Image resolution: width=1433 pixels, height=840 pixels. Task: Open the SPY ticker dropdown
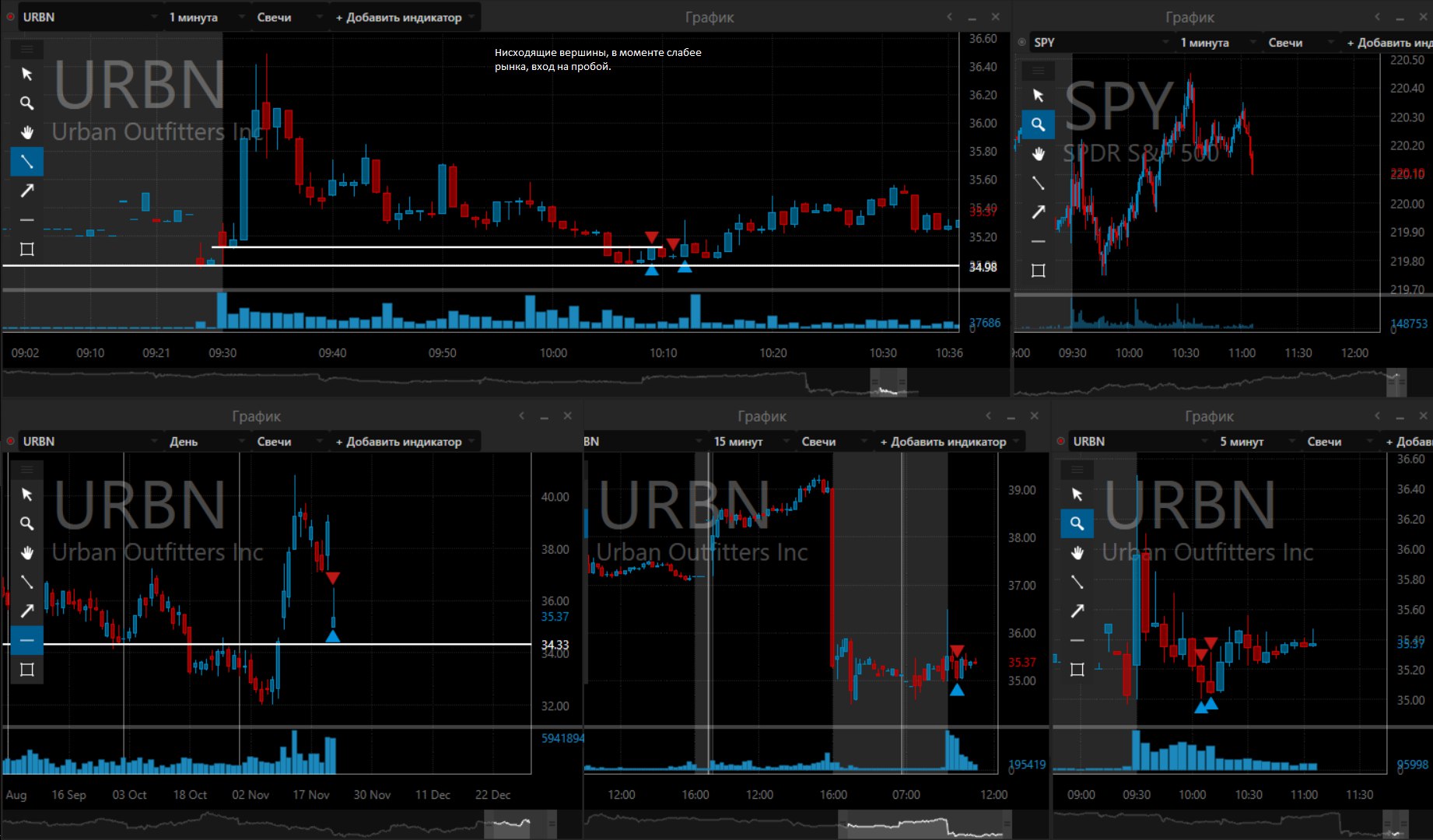pos(1102,42)
